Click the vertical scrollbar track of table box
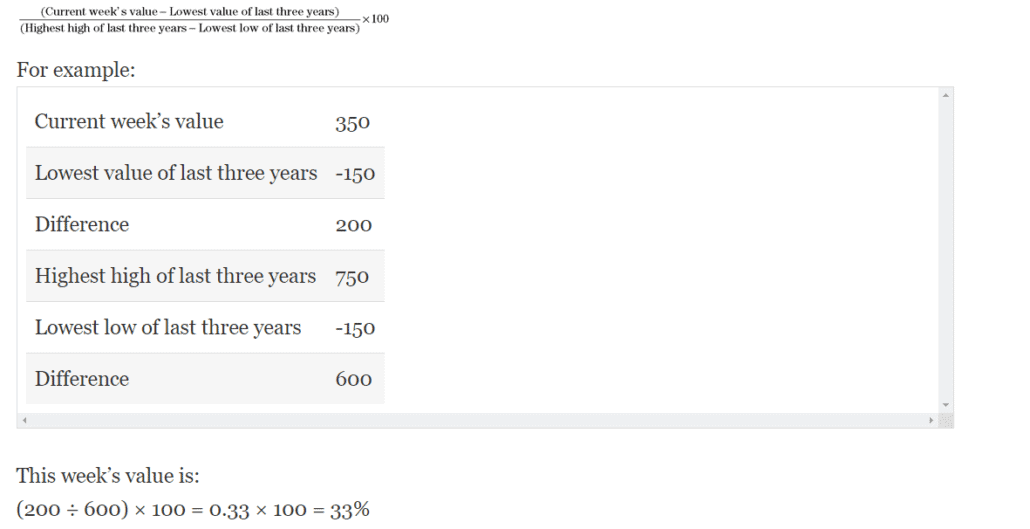 tap(946, 250)
